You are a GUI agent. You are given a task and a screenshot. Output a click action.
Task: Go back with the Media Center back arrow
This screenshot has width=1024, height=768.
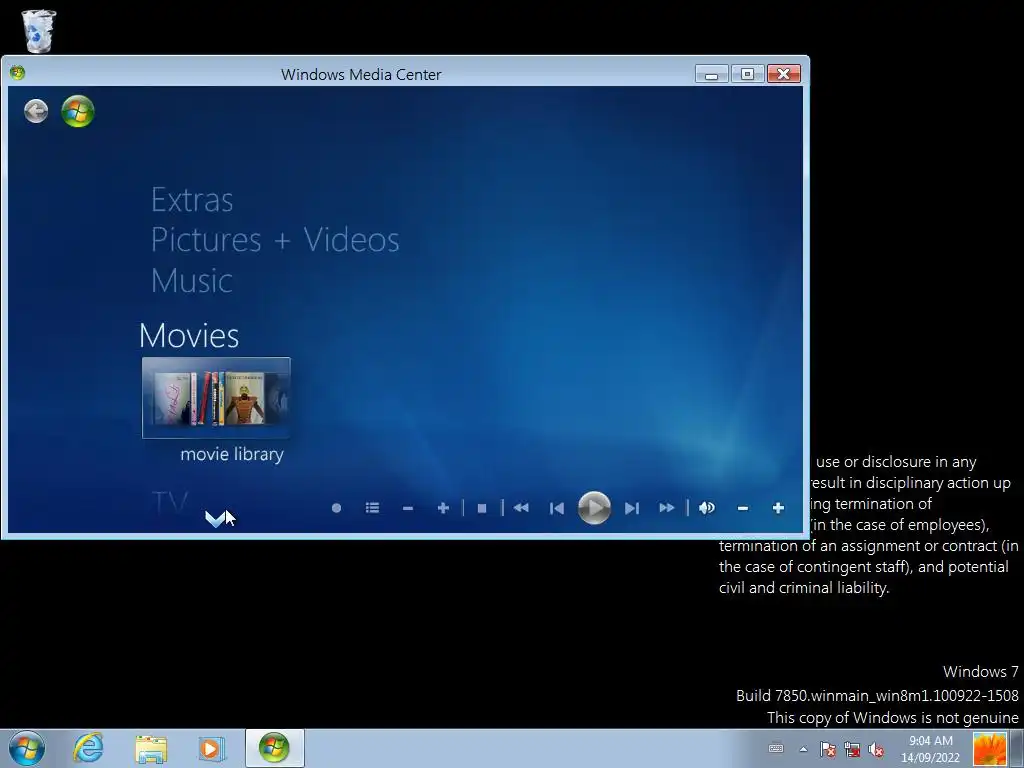pyautogui.click(x=36, y=111)
